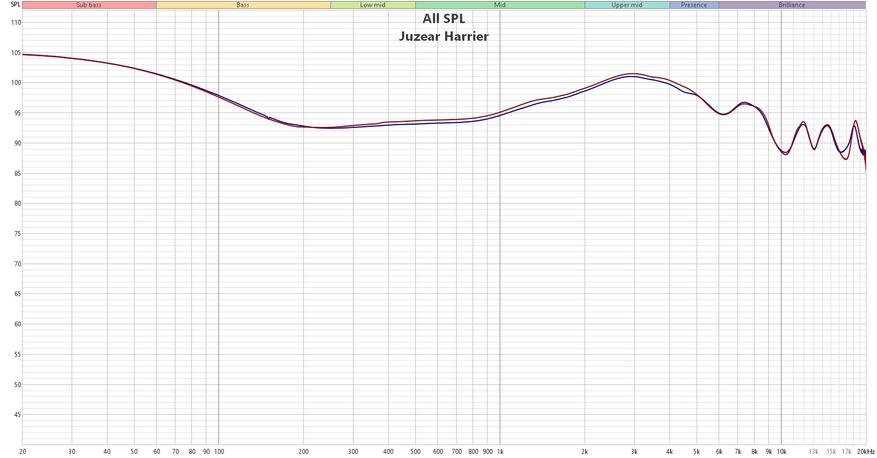Click the 700 label on the frequency axis

(x=457, y=451)
